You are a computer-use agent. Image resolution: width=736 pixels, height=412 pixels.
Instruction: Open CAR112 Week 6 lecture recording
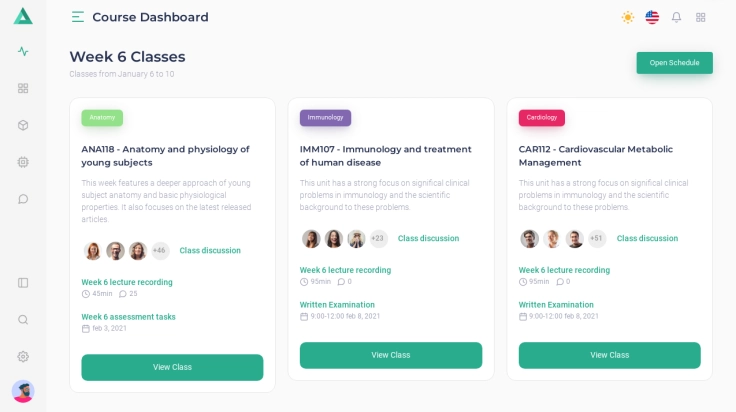click(x=563, y=270)
